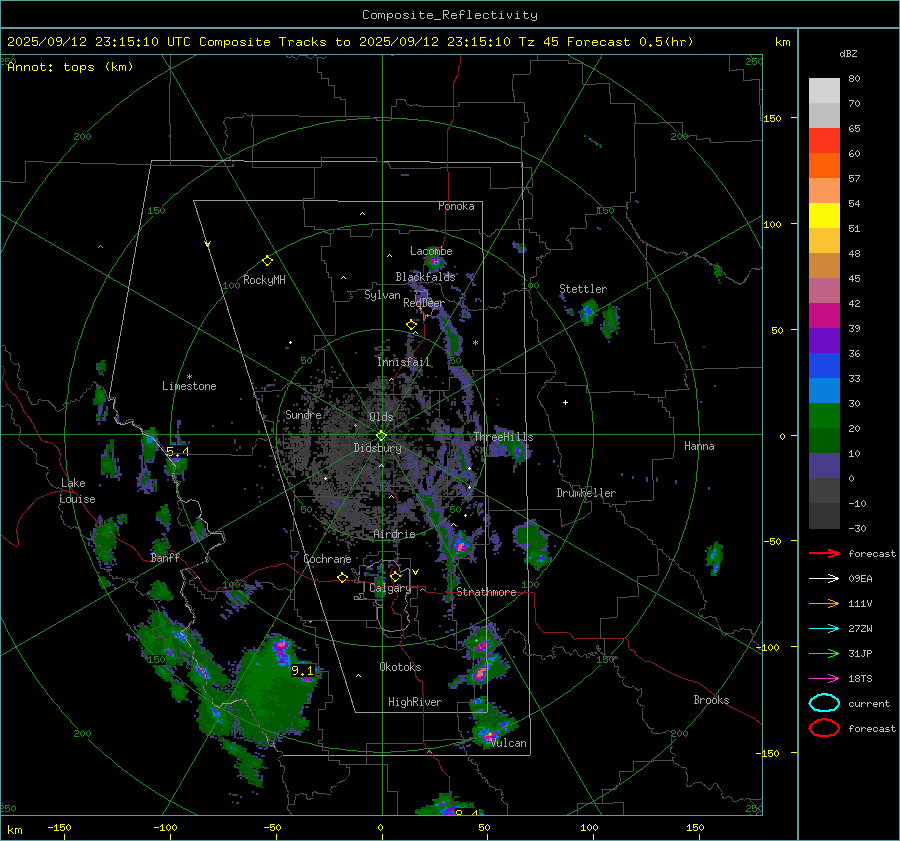The height and width of the screenshot is (841, 900).
Task: Click the Lacombe town label
Action: tap(431, 251)
